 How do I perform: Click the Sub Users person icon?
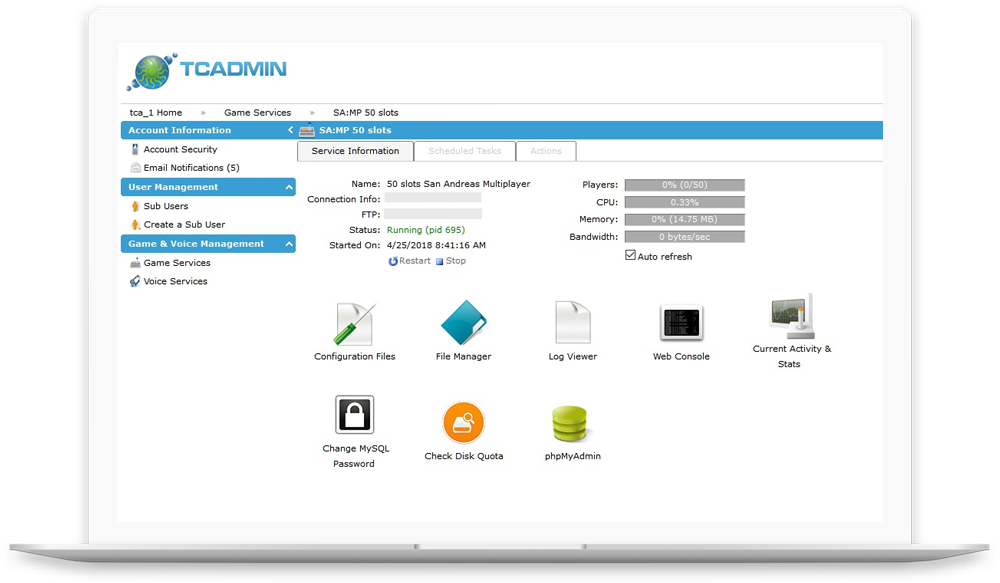pos(135,206)
